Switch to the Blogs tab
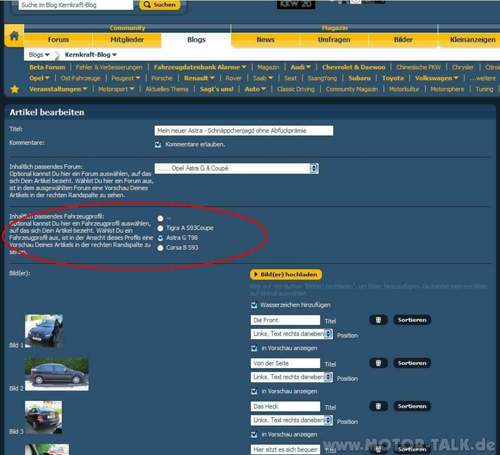 tap(196, 40)
